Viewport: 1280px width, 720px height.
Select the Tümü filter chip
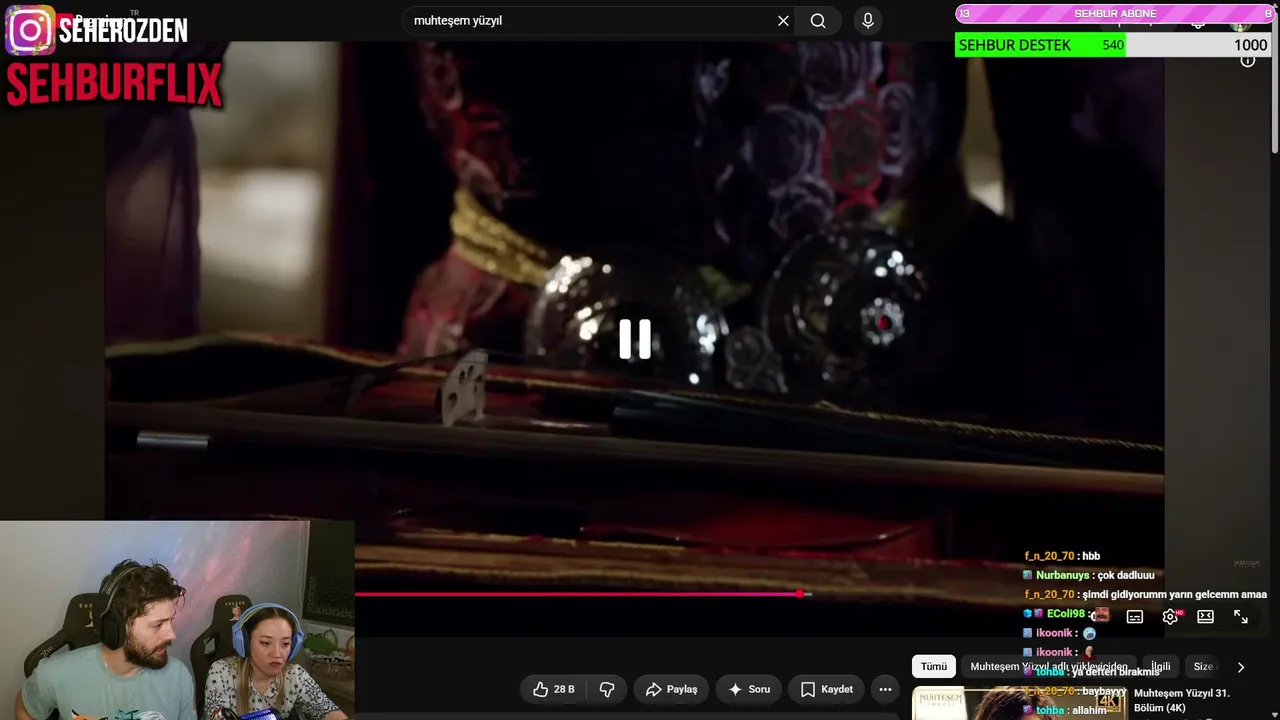point(934,667)
